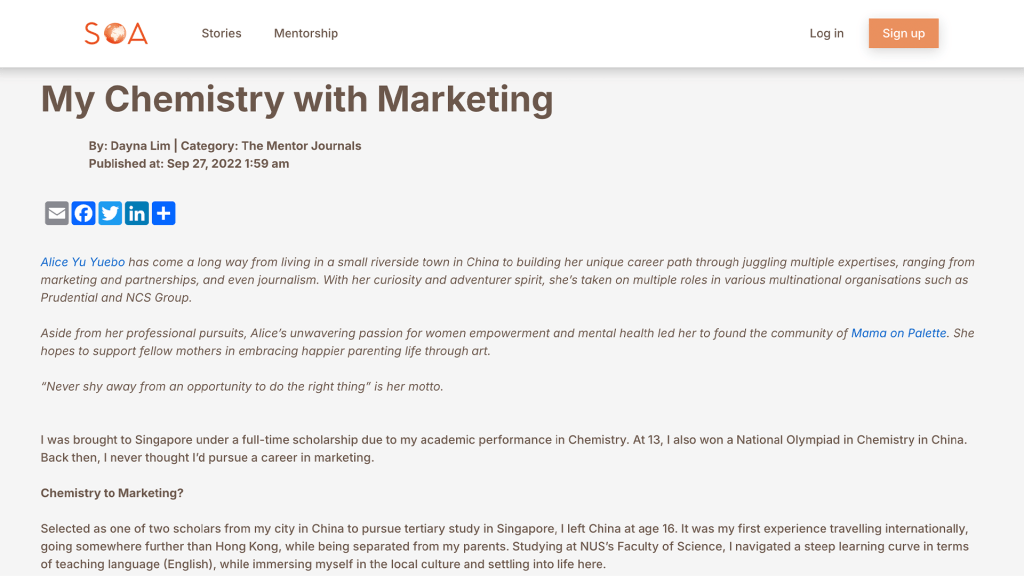1024x576 pixels.
Task: Share this story on Twitter
Action: click(x=110, y=213)
